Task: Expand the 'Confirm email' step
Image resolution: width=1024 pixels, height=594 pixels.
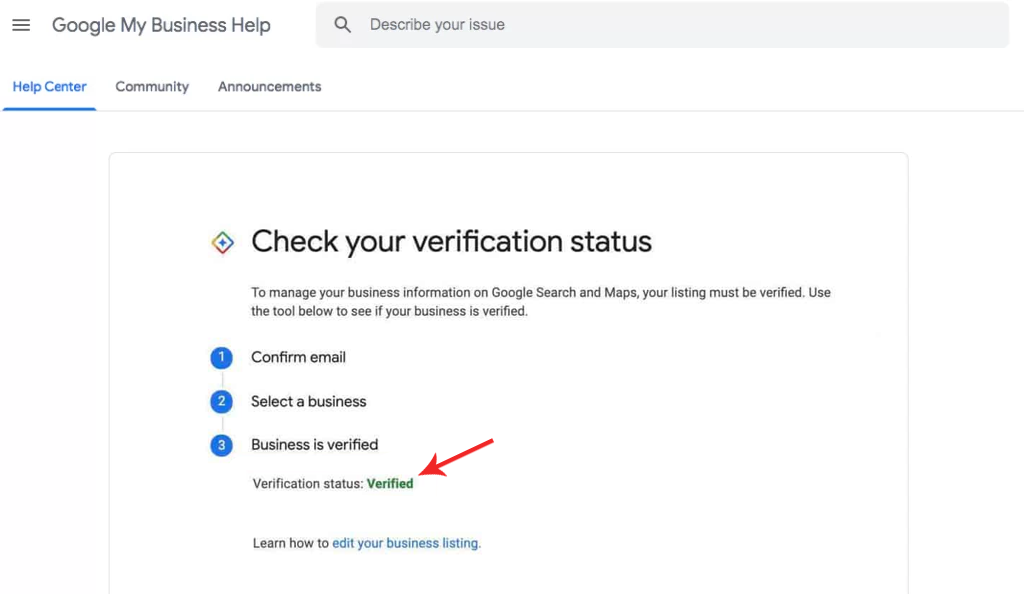Action: click(298, 358)
